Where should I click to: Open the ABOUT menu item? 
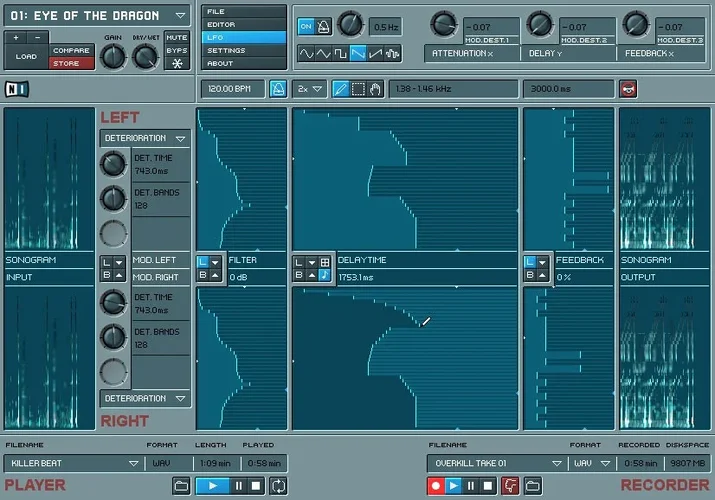(244, 63)
